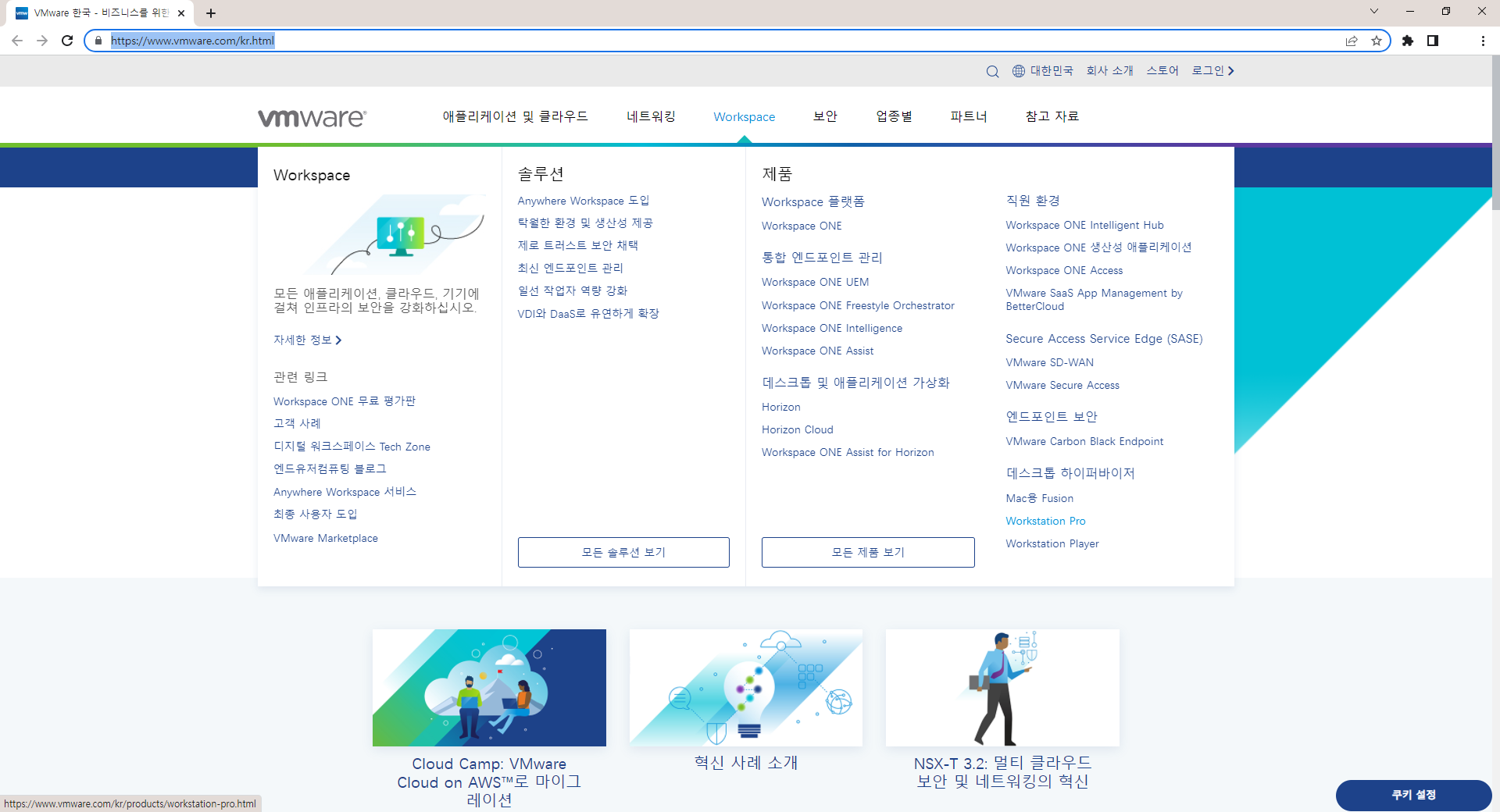The width and height of the screenshot is (1500, 812).
Task: Open the Workspace menu
Action: [x=745, y=117]
